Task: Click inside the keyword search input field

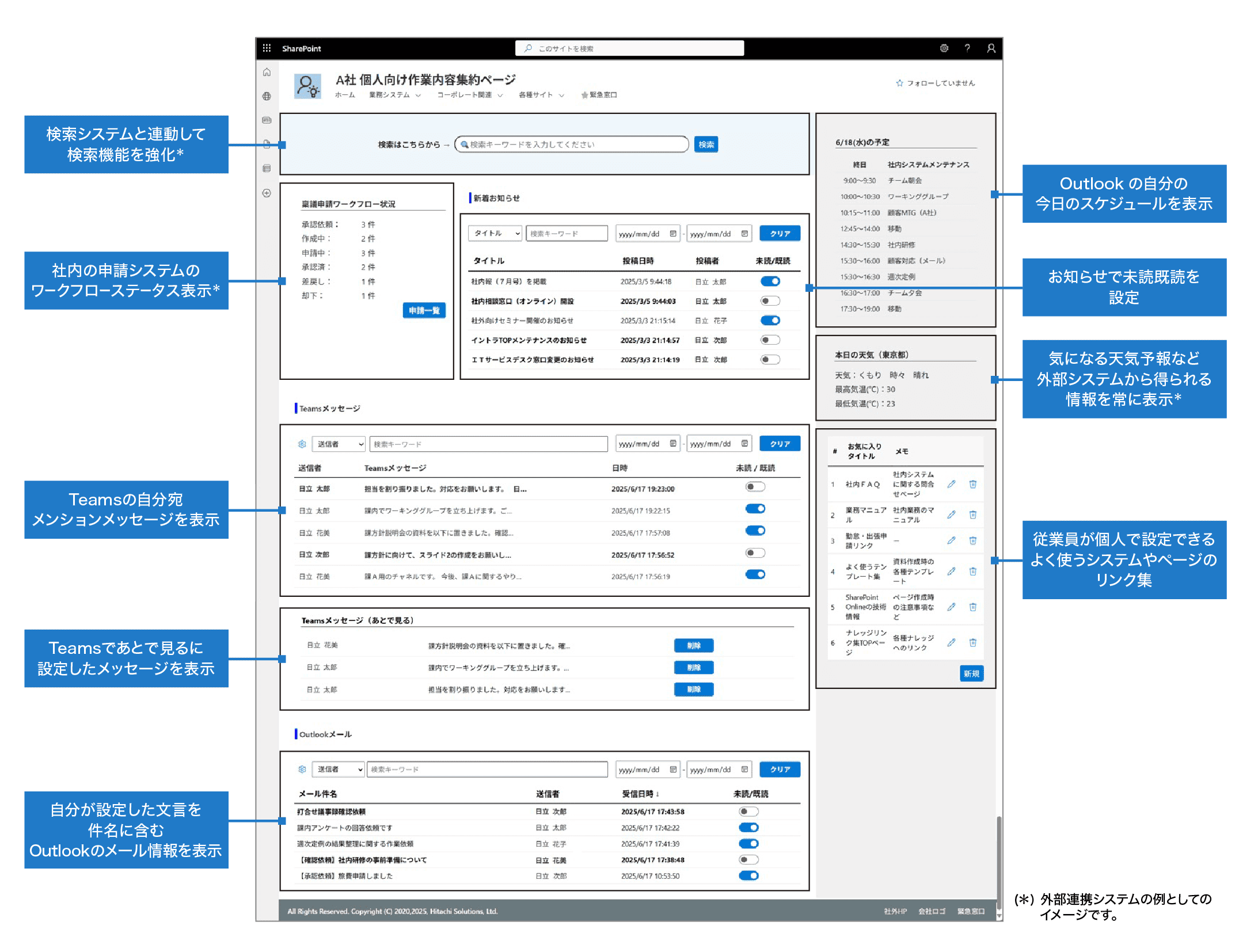Action: point(572,144)
